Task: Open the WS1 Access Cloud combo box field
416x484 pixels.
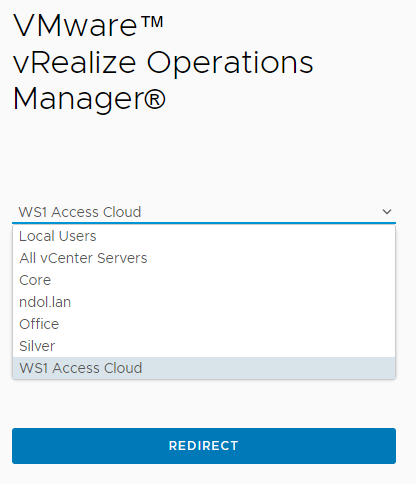Action: tap(204, 212)
